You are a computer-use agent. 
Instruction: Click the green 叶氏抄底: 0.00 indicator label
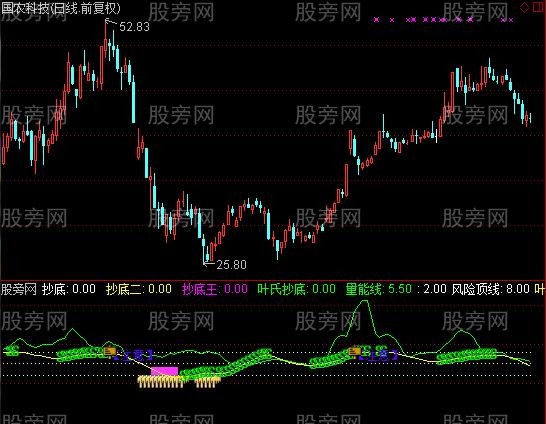point(297,289)
